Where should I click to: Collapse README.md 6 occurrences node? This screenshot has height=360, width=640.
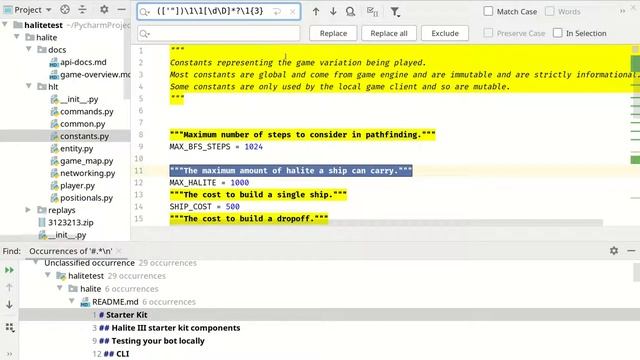72,302
